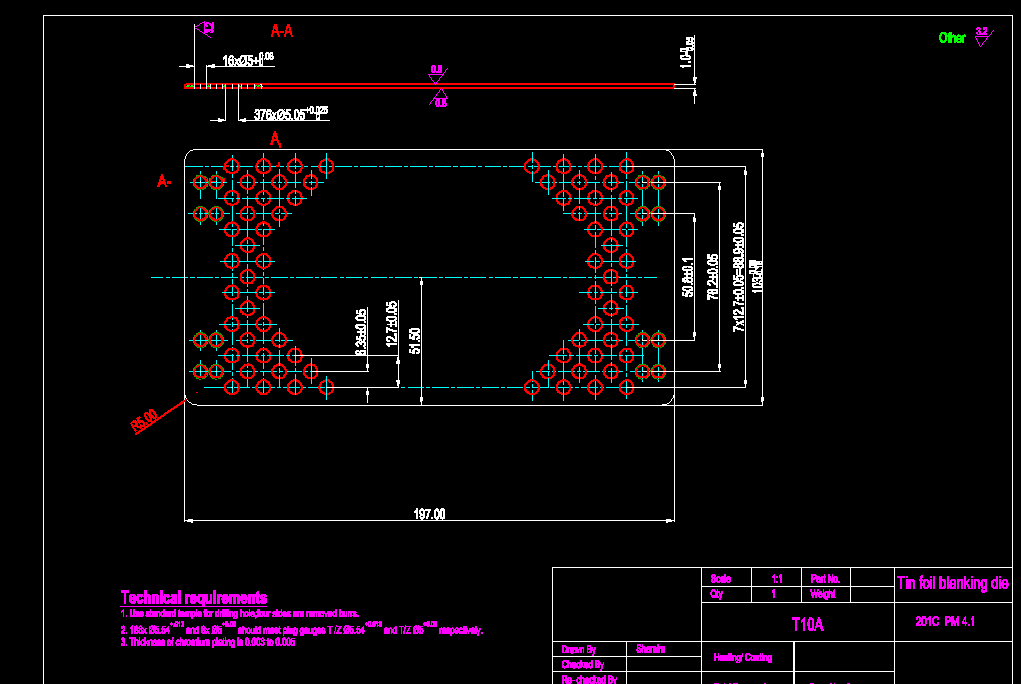Click the 12.7±0.05 dimension text
Image resolution: width=1021 pixels, height=684 pixels.
[391, 326]
